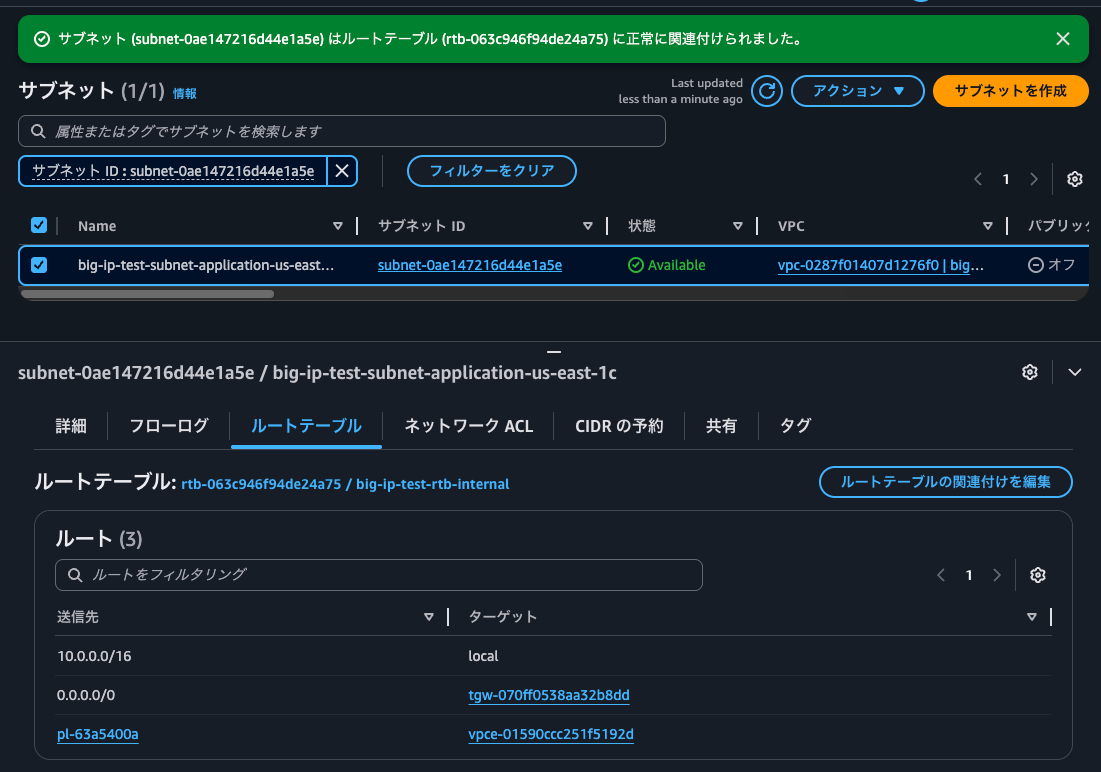Collapse the subnet details panel chevron
The width and height of the screenshot is (1101, 772).
(1075, 371)
